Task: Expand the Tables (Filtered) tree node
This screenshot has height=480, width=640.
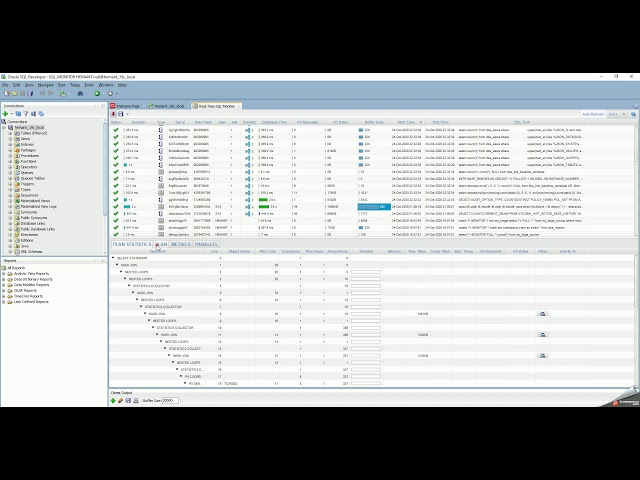Action: point(10,133)
